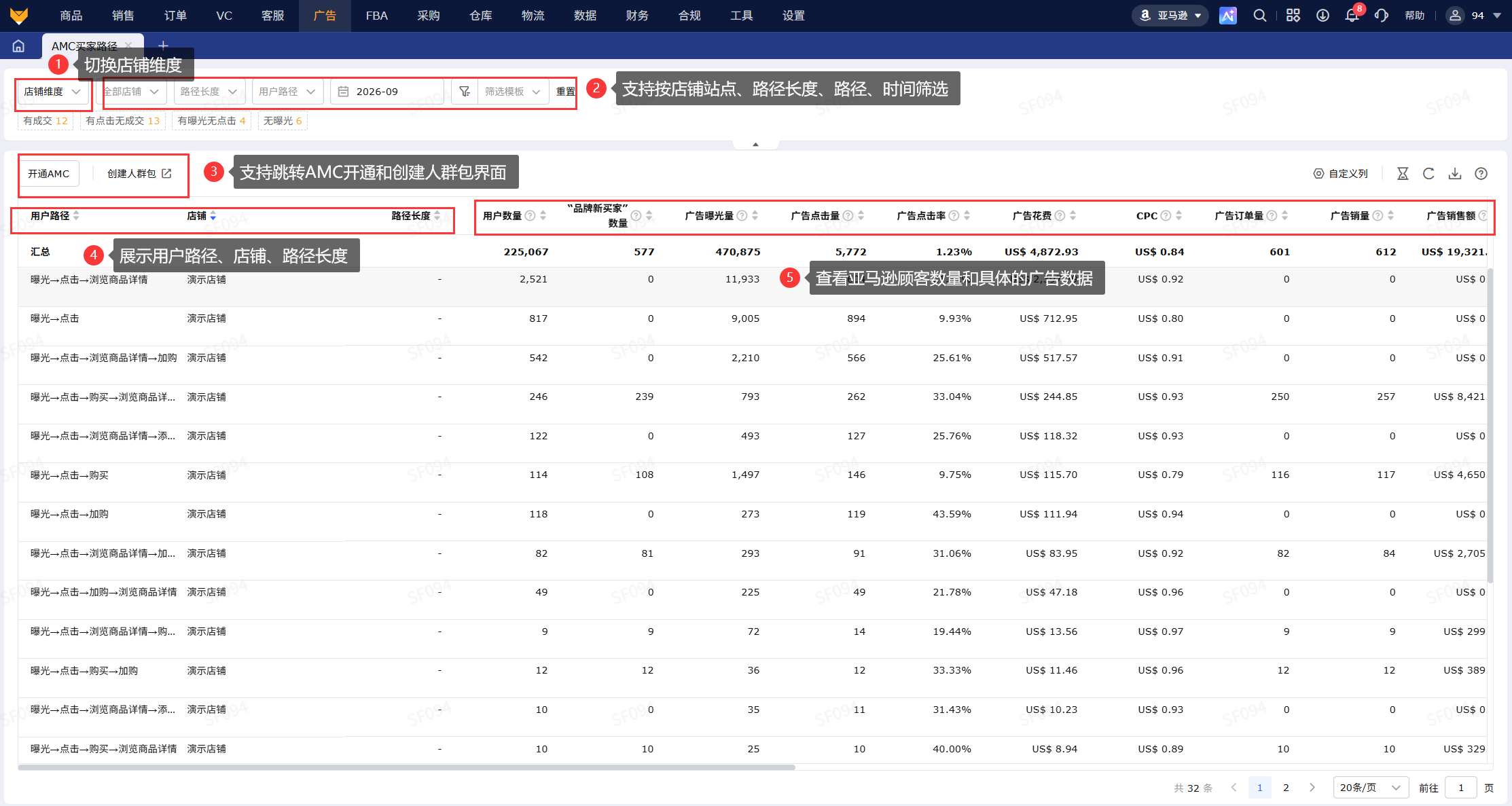Click the home icon tab

coord(18,45)
